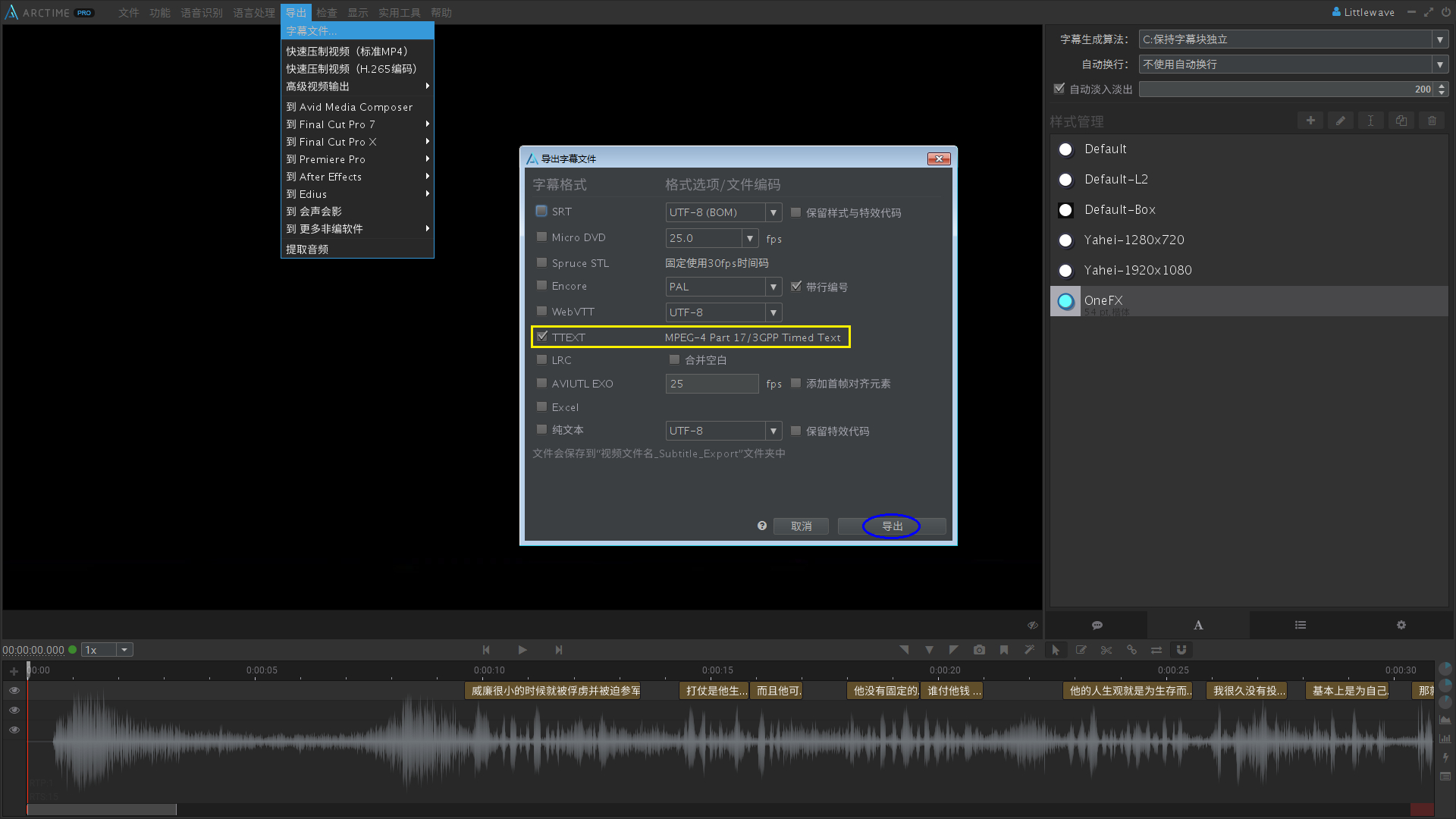
Task: Select the Yahei-1920x1080 style
Action: pos(1249,271)
